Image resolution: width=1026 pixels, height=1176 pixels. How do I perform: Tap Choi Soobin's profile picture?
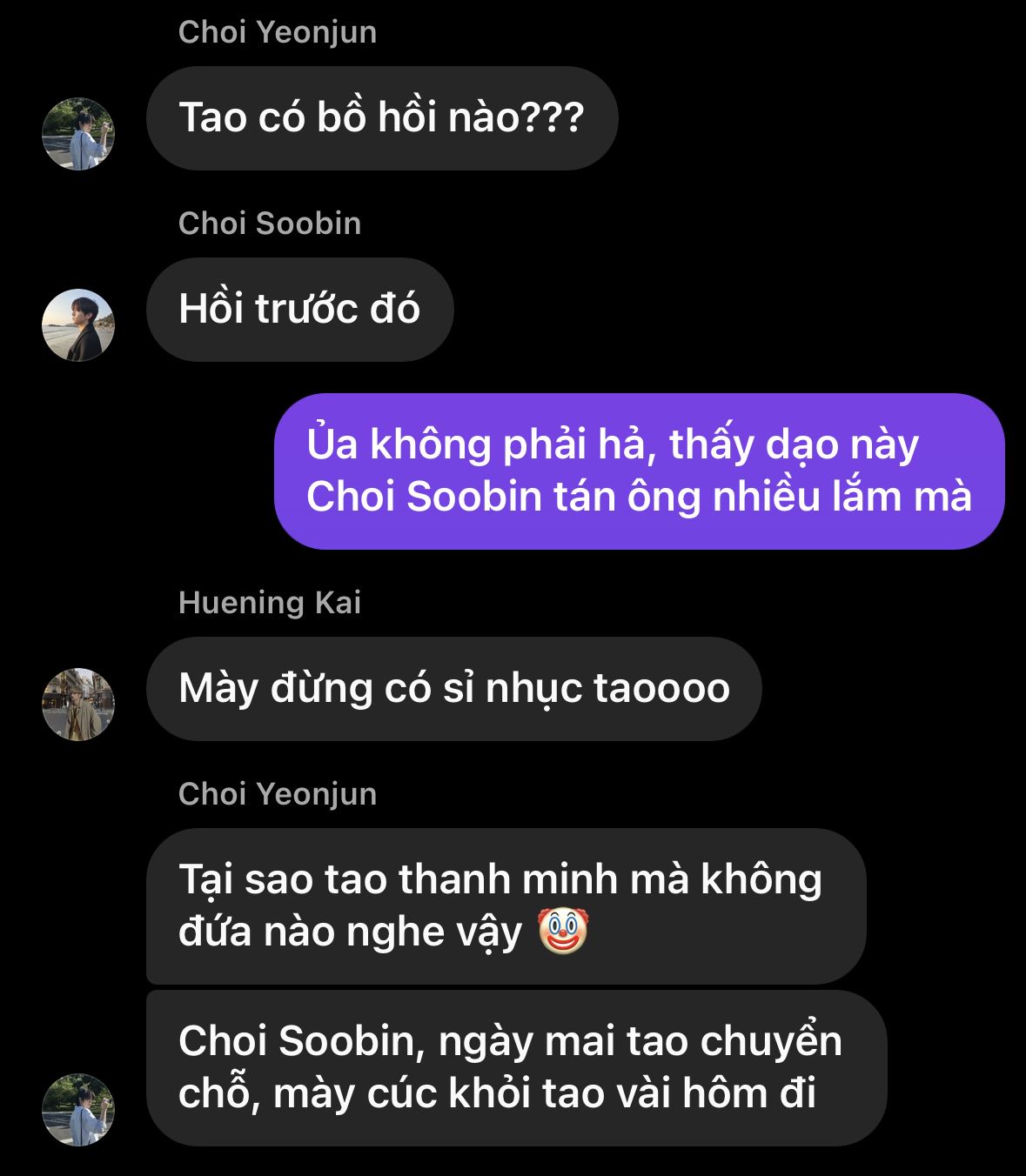click(x=78, y=325)
